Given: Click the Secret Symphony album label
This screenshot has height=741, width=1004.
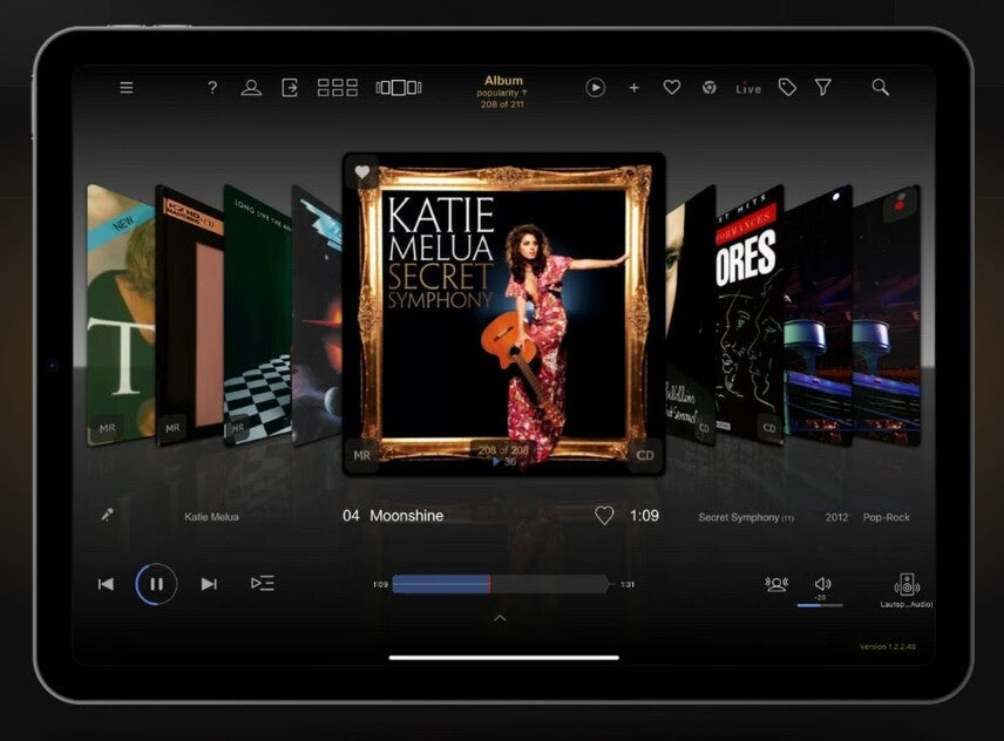Looking at the screenshot, I should (739, 517).
